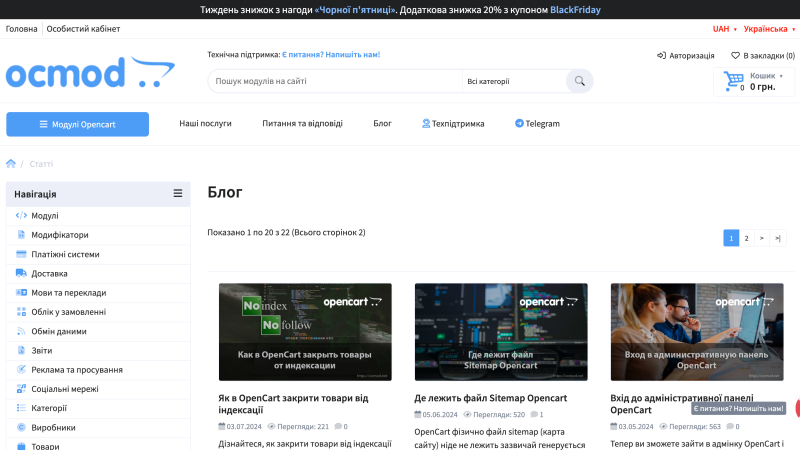Click the Модифікатори file icon
Image resolution: width=800 pixels, height=450 pixels.
pos(21,235)
